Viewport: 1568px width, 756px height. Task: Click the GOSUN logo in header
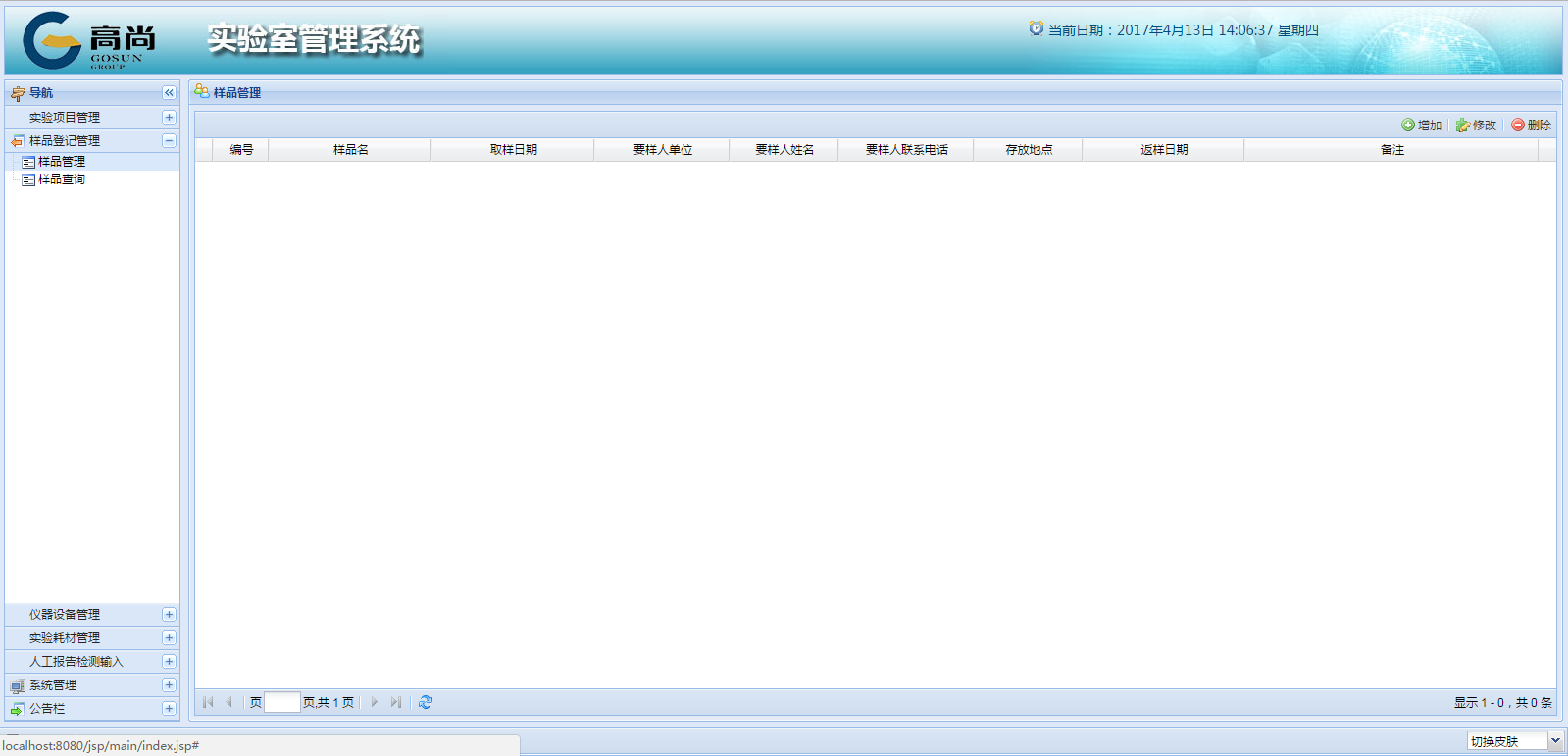click(x=88, y=40)
